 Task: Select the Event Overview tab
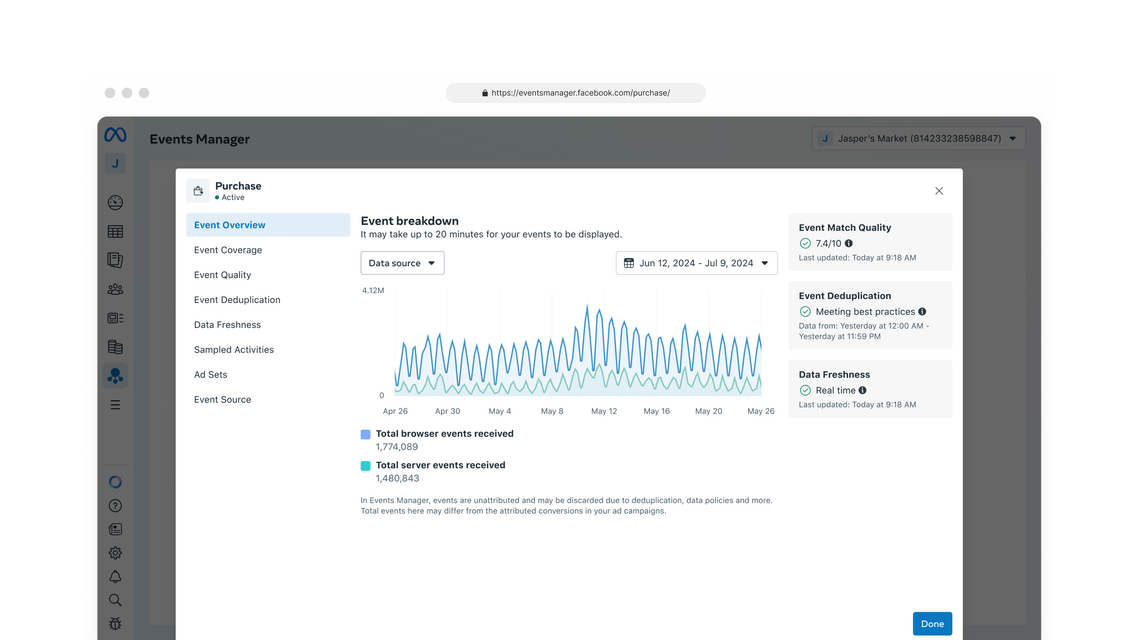click(268, 225)
